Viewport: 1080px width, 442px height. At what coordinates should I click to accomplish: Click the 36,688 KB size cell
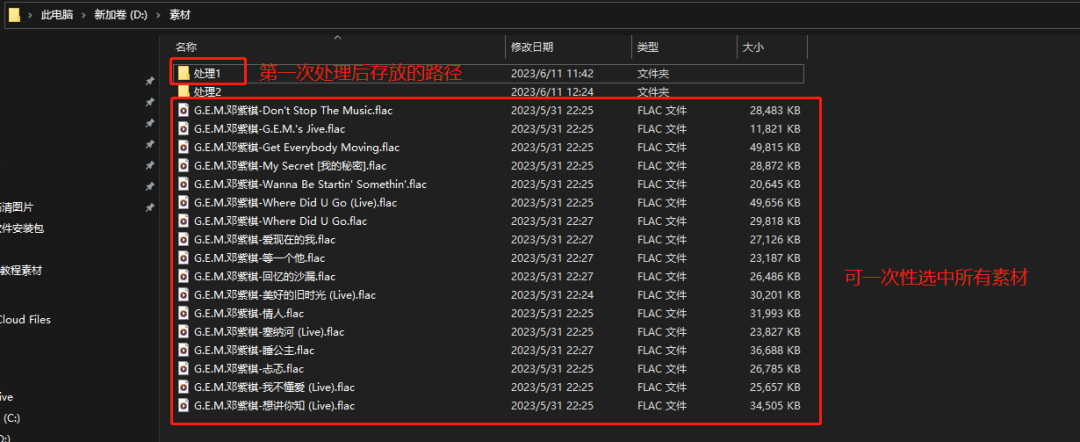(775, 350)
